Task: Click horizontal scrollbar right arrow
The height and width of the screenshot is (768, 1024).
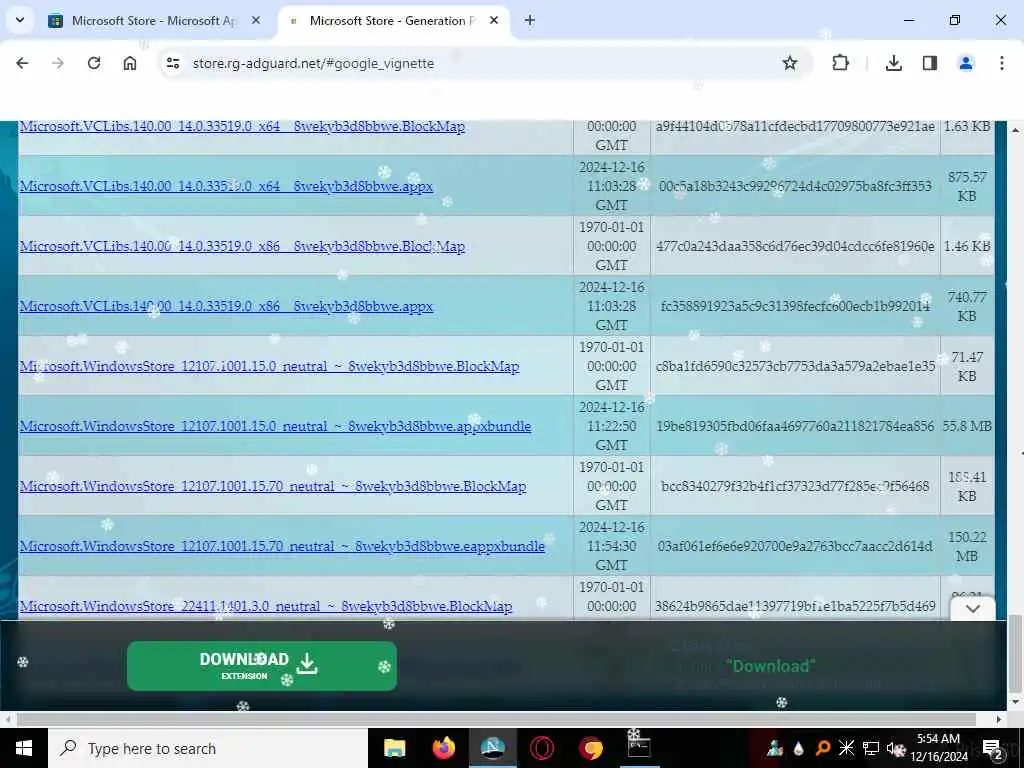Action: 999,719
